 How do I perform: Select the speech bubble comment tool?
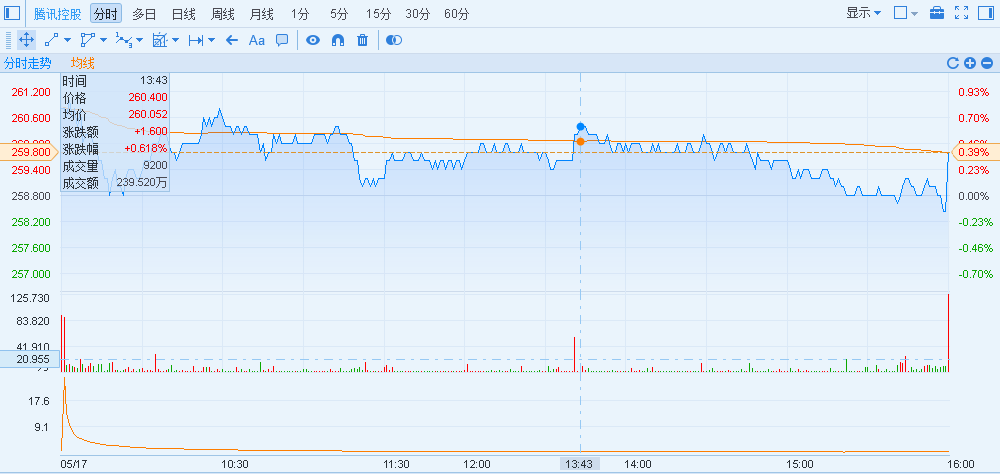point(282,40)
